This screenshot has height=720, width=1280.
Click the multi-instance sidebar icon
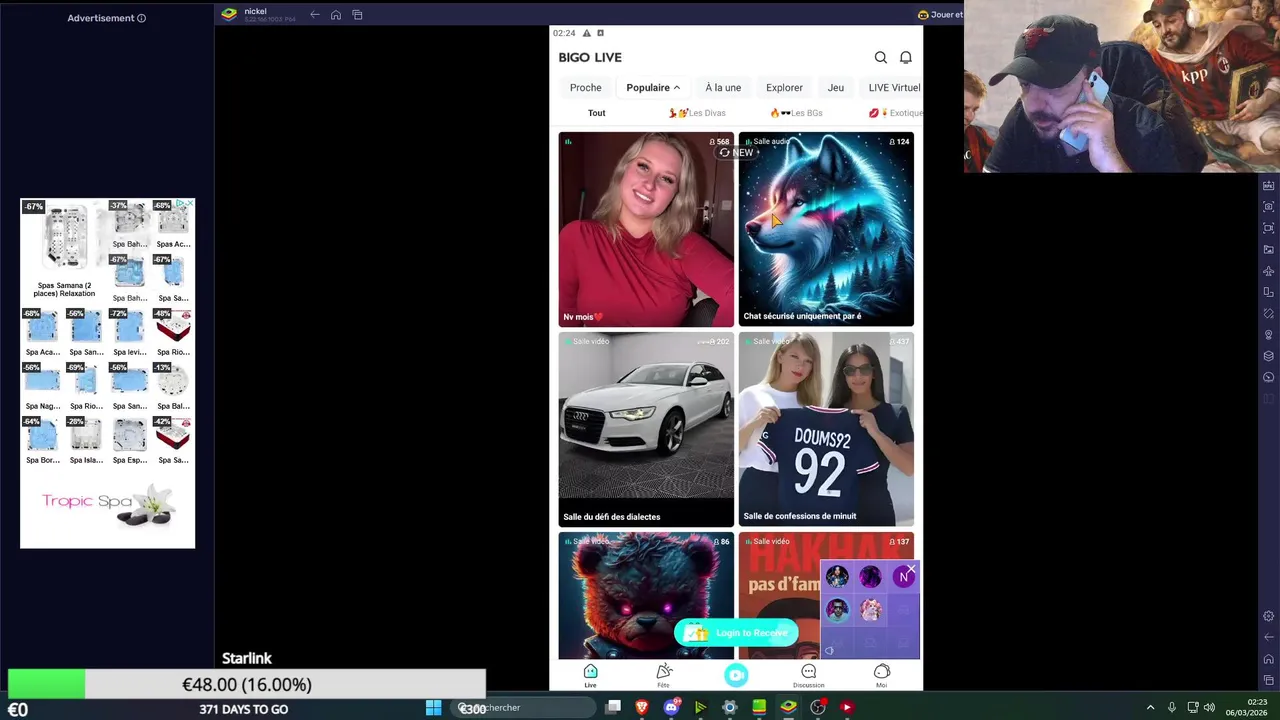pos(1269,292)
